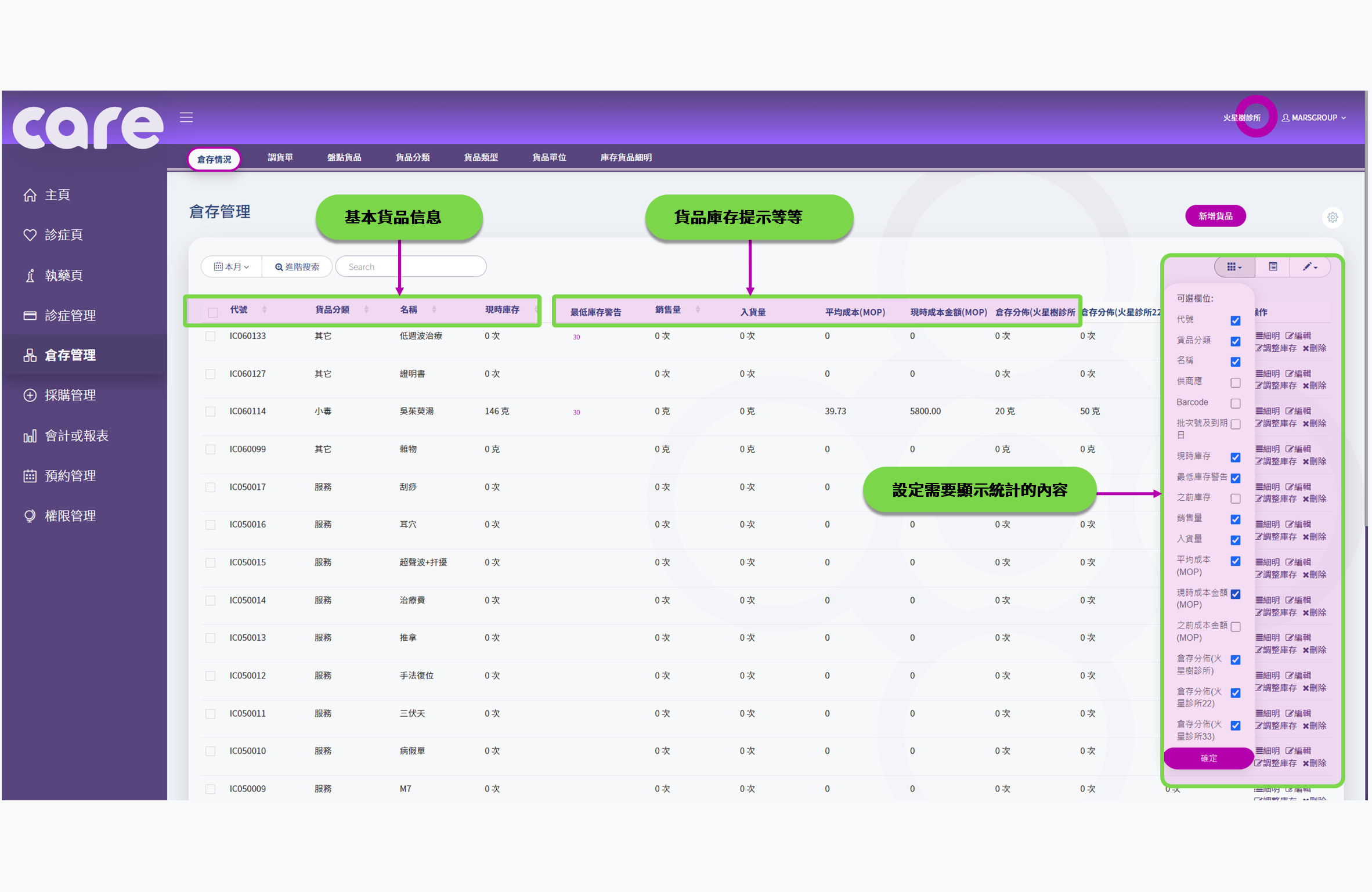Click the 新增貨品 button
The width and height of the screenshot is (1372, 892).
1215,215
